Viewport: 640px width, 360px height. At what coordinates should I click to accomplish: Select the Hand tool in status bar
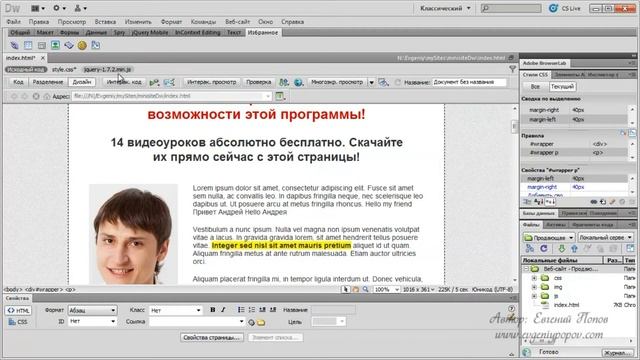[356, 289]
